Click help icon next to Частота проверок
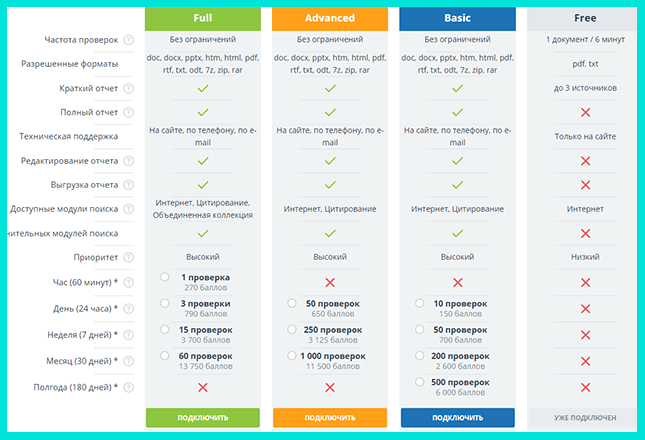Viewport: 645px width, 440px height. [x=129, y=40]
